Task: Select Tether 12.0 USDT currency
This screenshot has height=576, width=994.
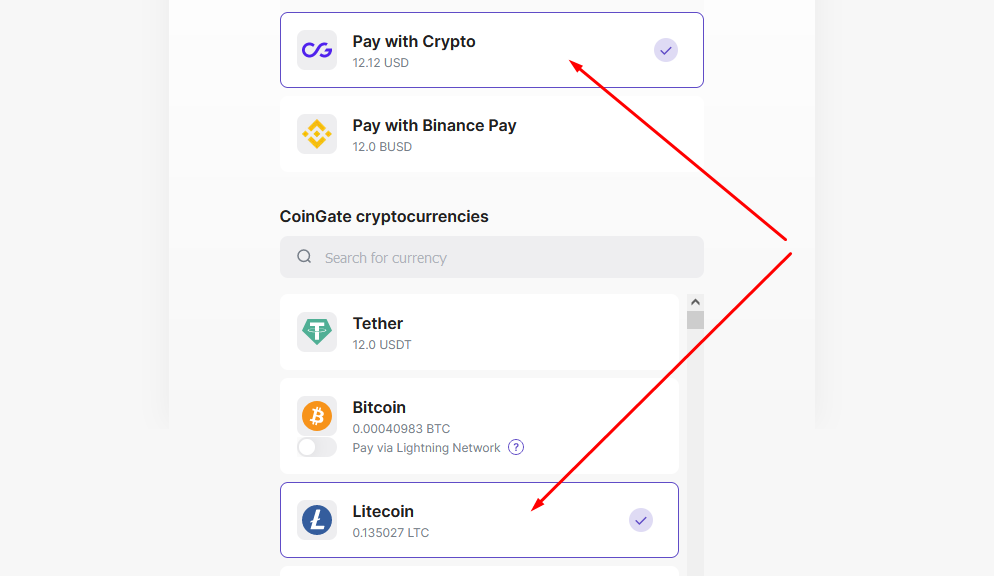Action: tap(480, 332)
